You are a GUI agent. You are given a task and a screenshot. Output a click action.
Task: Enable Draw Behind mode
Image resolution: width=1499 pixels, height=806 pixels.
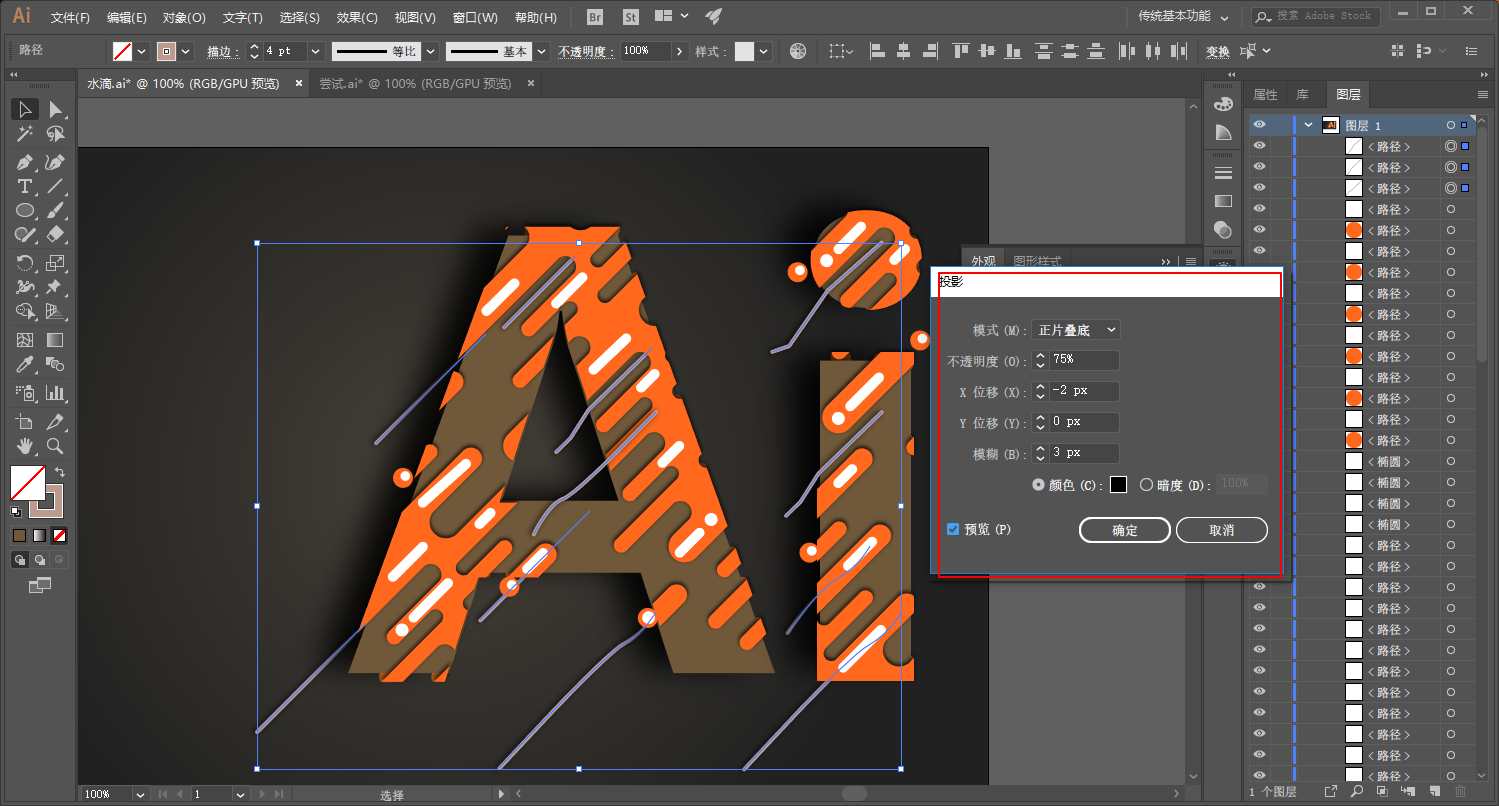pos(41,560)
